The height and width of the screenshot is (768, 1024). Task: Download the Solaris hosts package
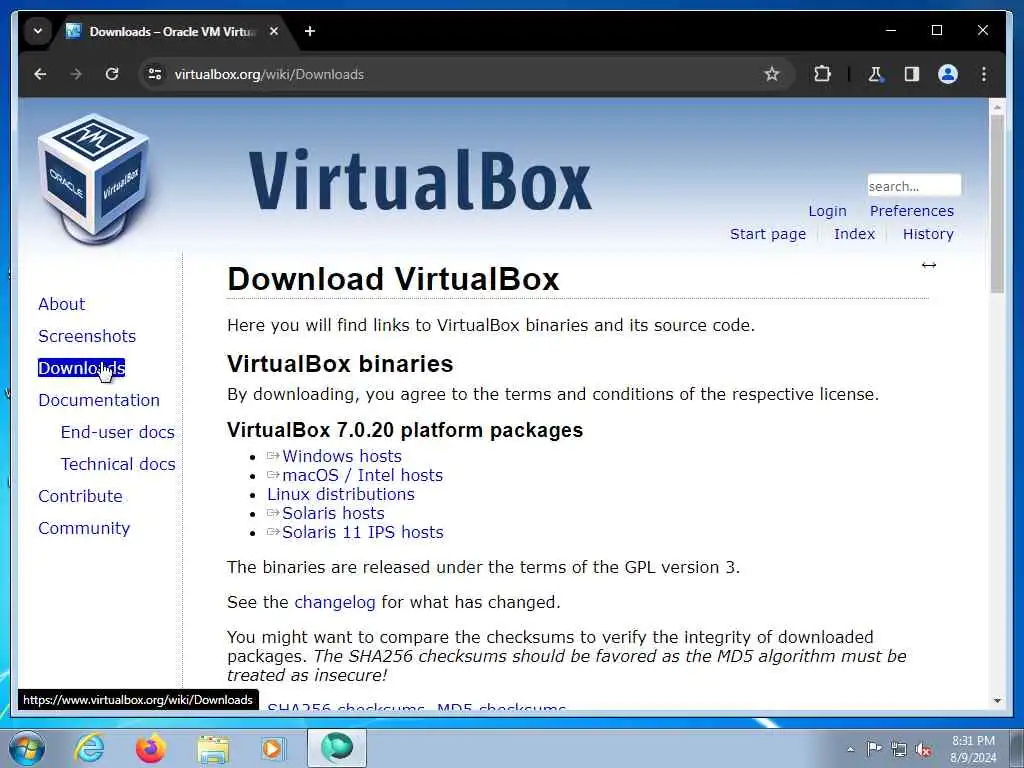click(x=333, y=513)
